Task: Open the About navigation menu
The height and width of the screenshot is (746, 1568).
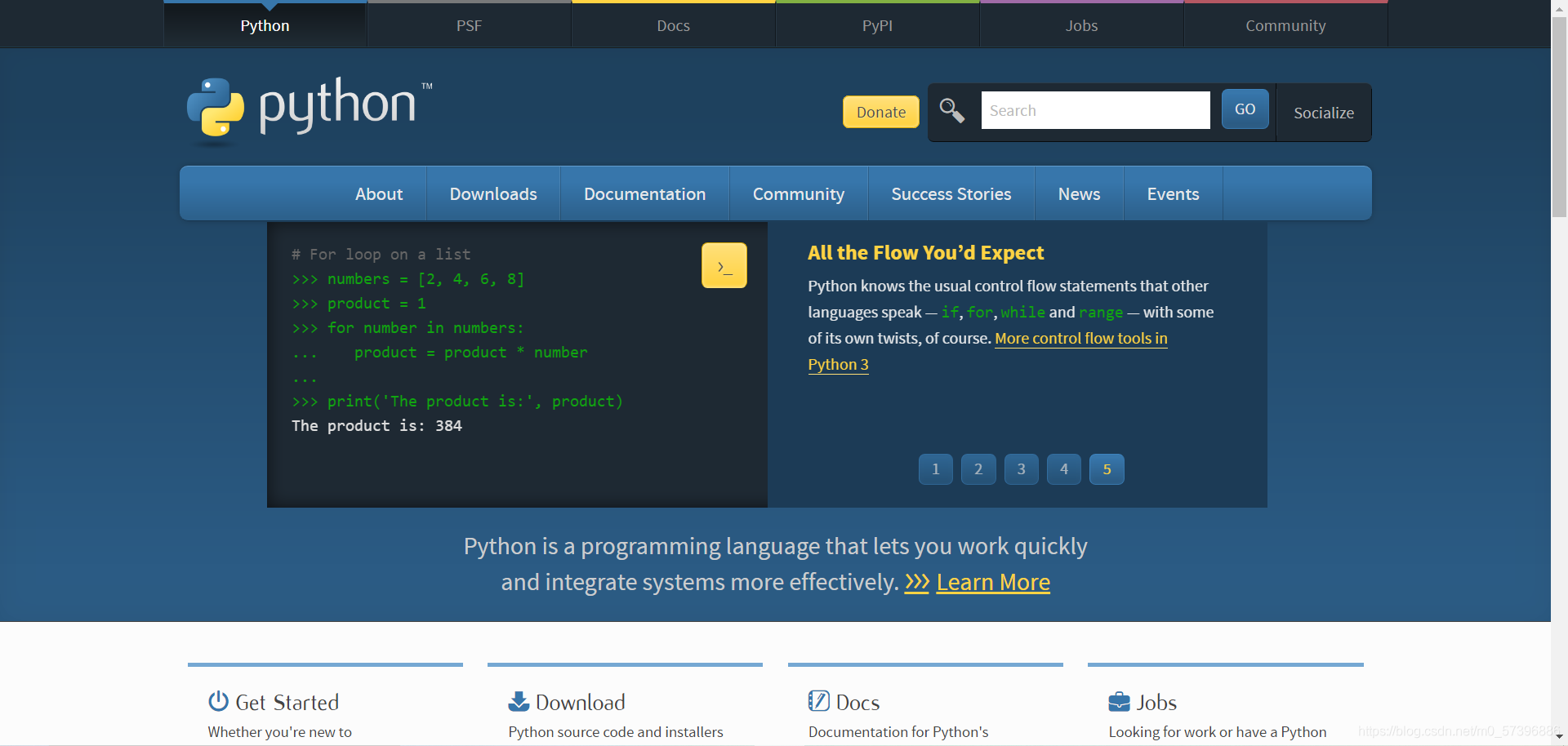Action: pos(379,194)
